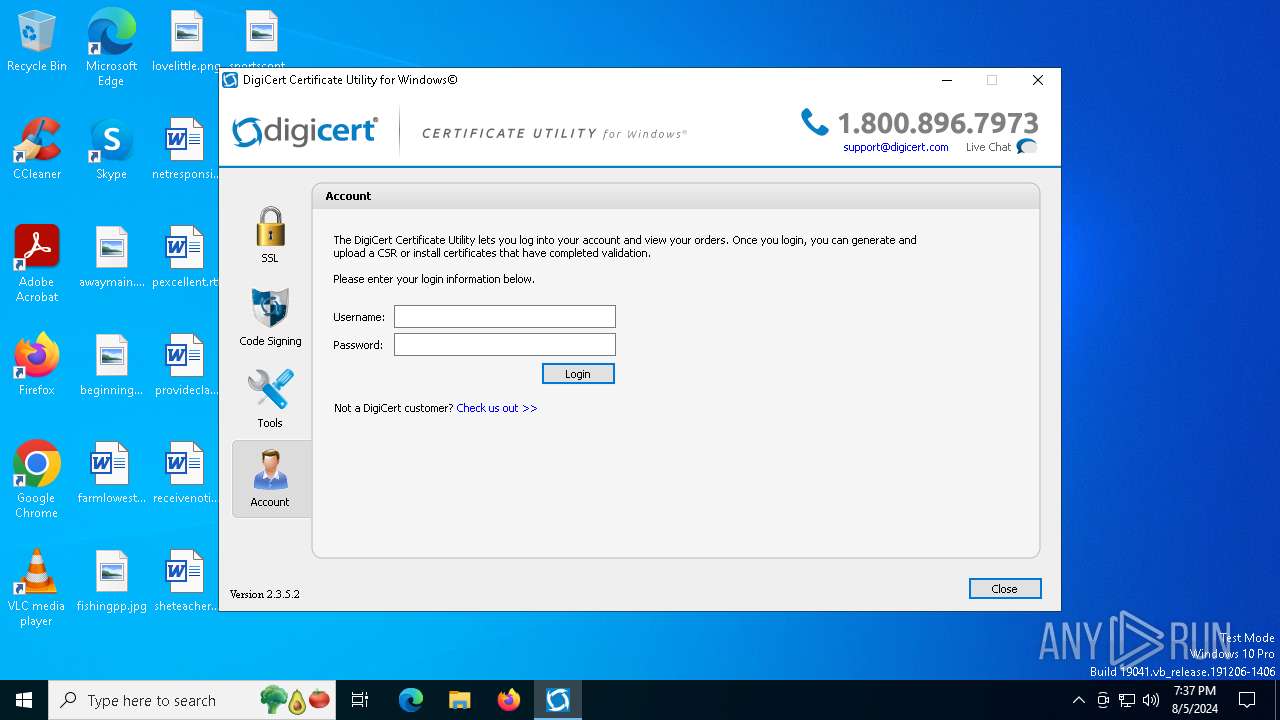1280x720 pixels.
Task: Open the Code Signing shield section
Action: (x=270, y=317)
